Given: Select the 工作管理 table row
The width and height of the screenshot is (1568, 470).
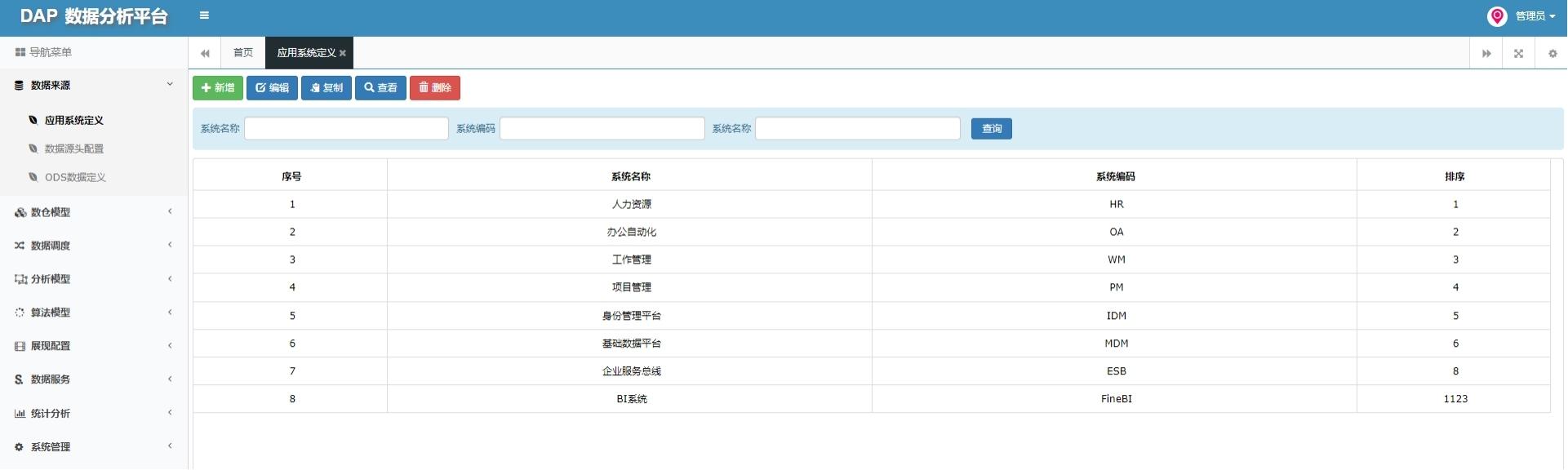Looking at the screenshot, I should click(872, 260).
